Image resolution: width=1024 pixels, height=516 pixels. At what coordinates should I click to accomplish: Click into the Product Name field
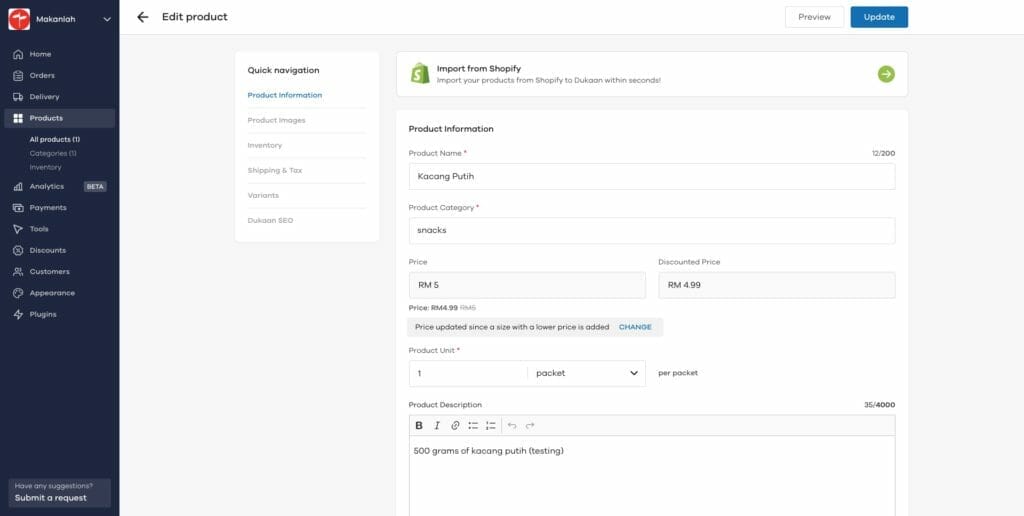click(x=651, y=177)
